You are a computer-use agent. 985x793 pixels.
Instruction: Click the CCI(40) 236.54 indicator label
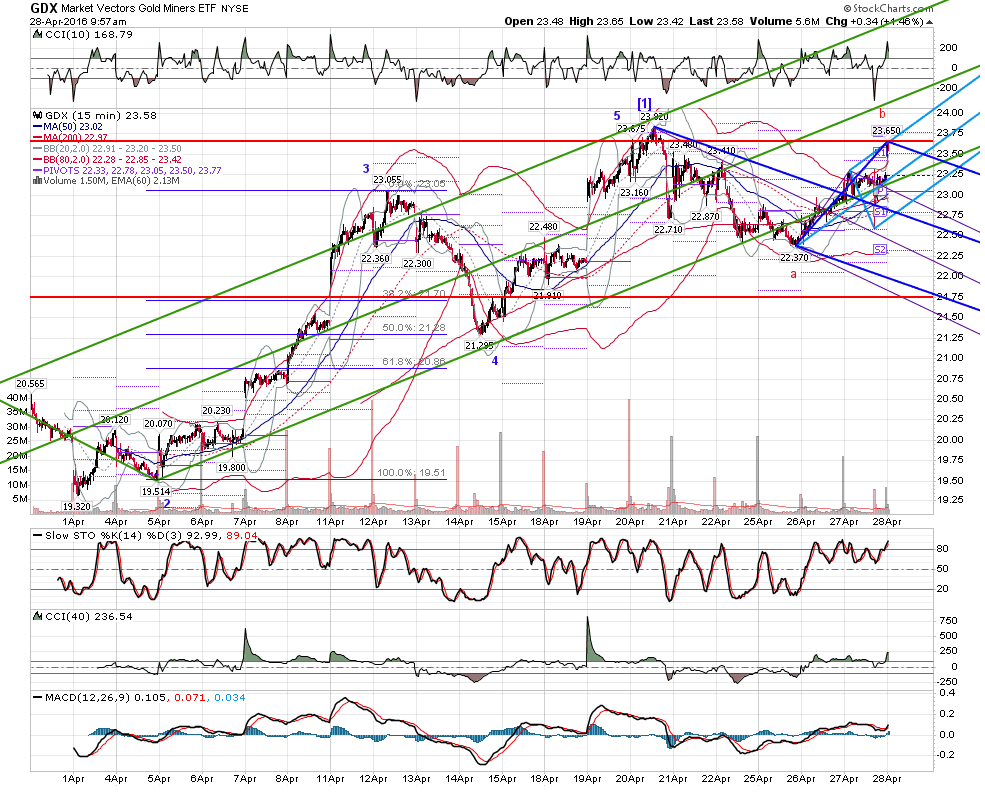click(x=88, y=616)
